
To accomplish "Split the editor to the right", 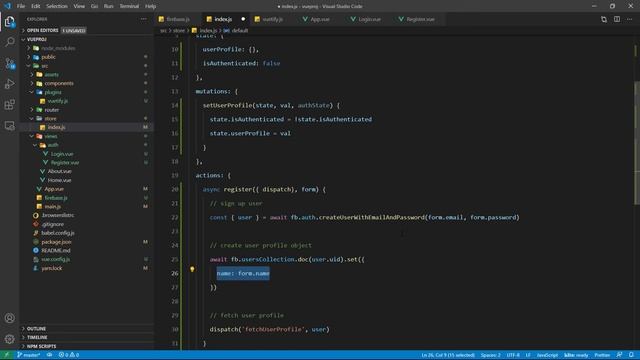I will pos(617,19).
